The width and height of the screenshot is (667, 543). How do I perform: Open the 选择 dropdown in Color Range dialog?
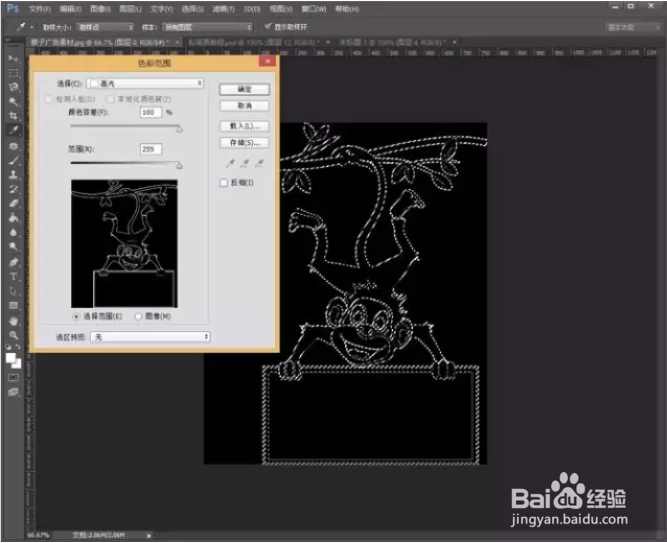coord(145,83)
